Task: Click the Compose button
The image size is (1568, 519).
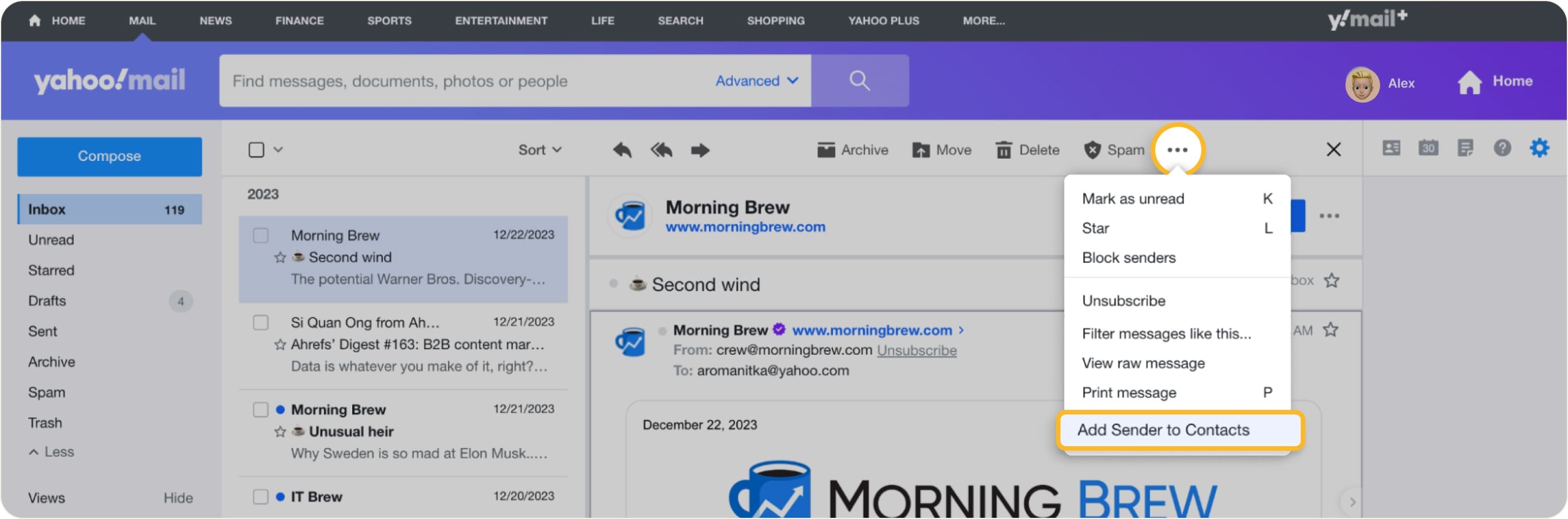Action: tap(110, 156)
